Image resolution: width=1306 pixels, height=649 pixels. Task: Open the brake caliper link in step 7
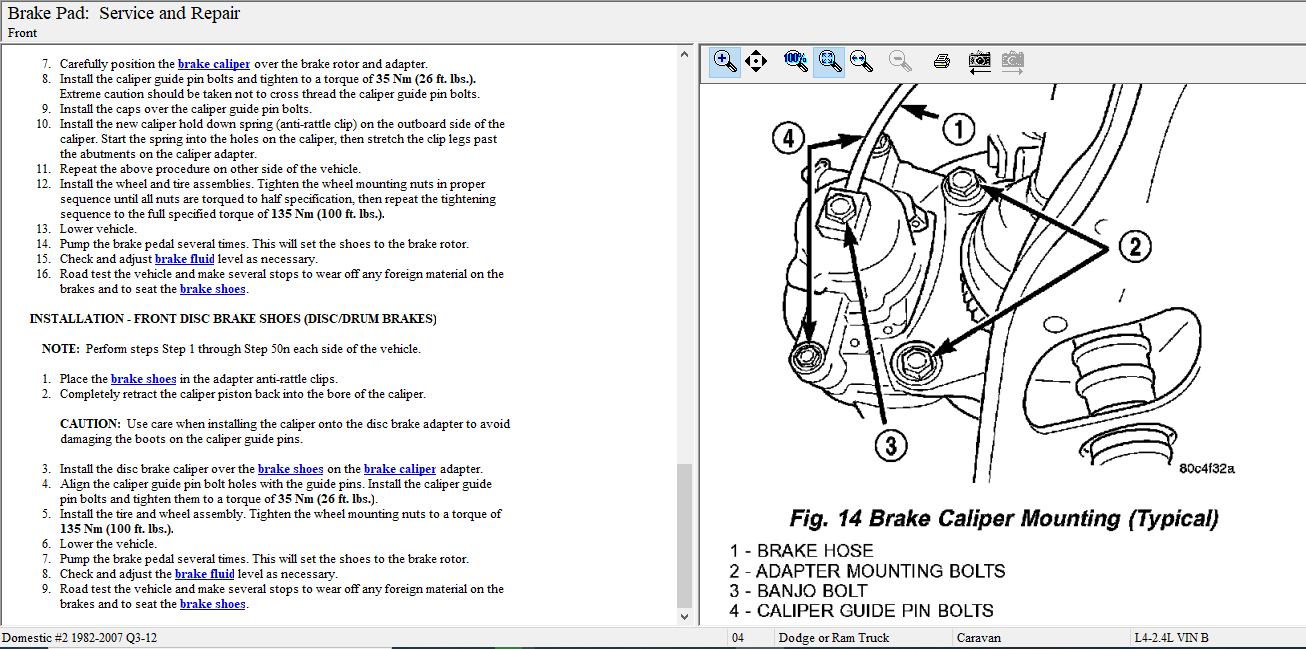[x=213, y=64]
